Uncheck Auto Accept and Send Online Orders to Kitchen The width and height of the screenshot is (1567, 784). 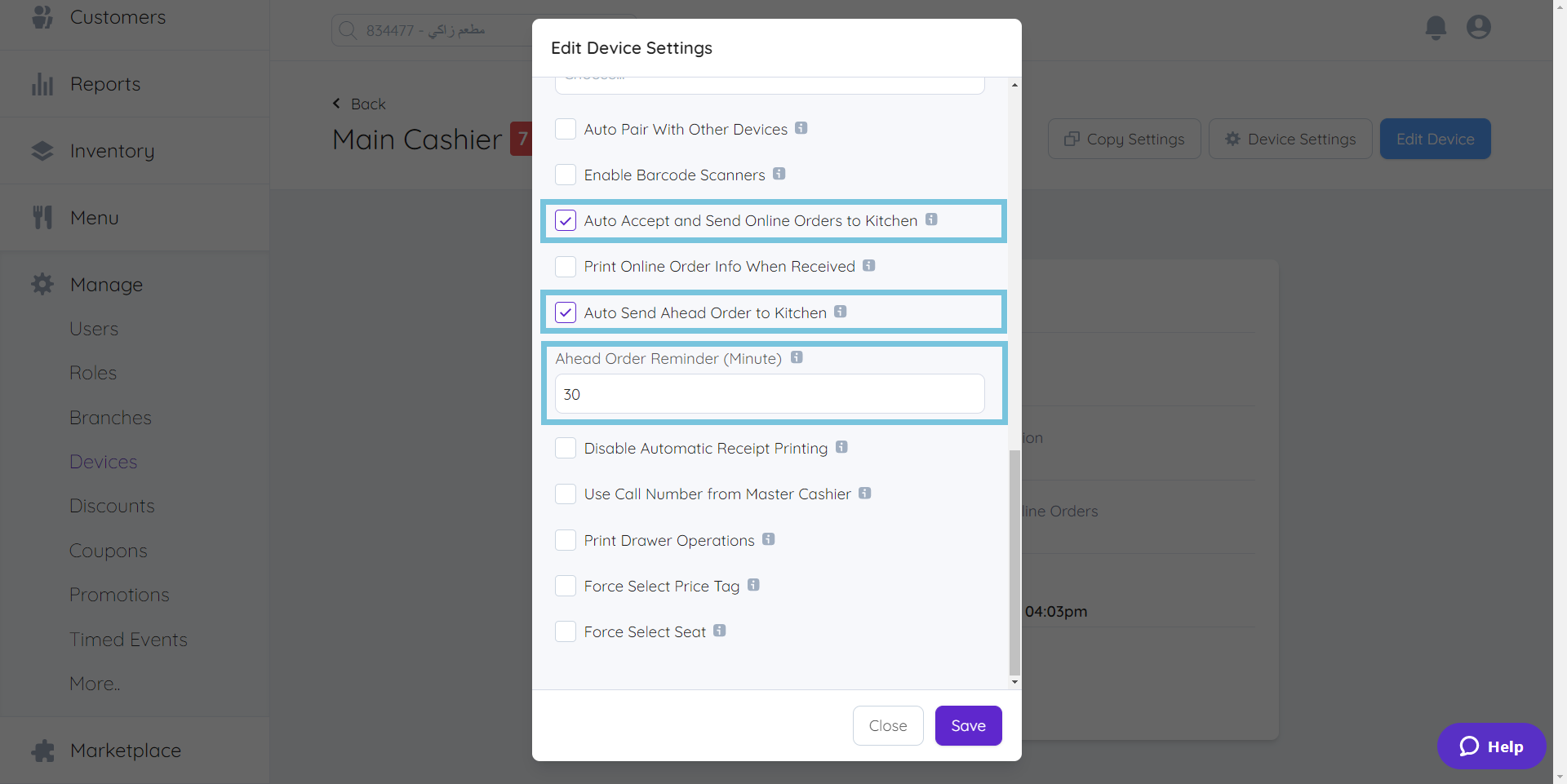[566, 221]
